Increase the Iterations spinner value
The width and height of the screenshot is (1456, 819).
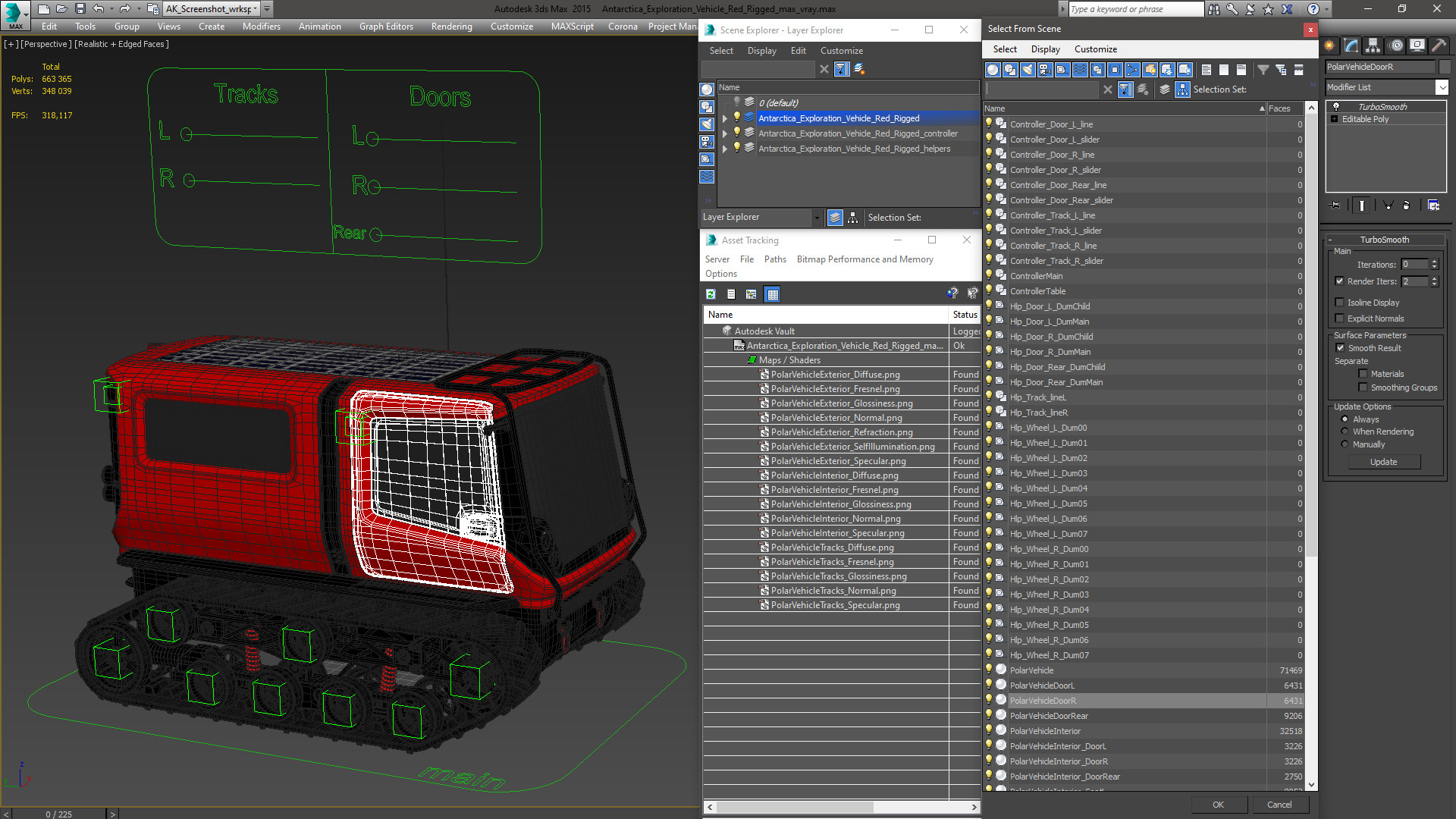tap(1434, 262)
